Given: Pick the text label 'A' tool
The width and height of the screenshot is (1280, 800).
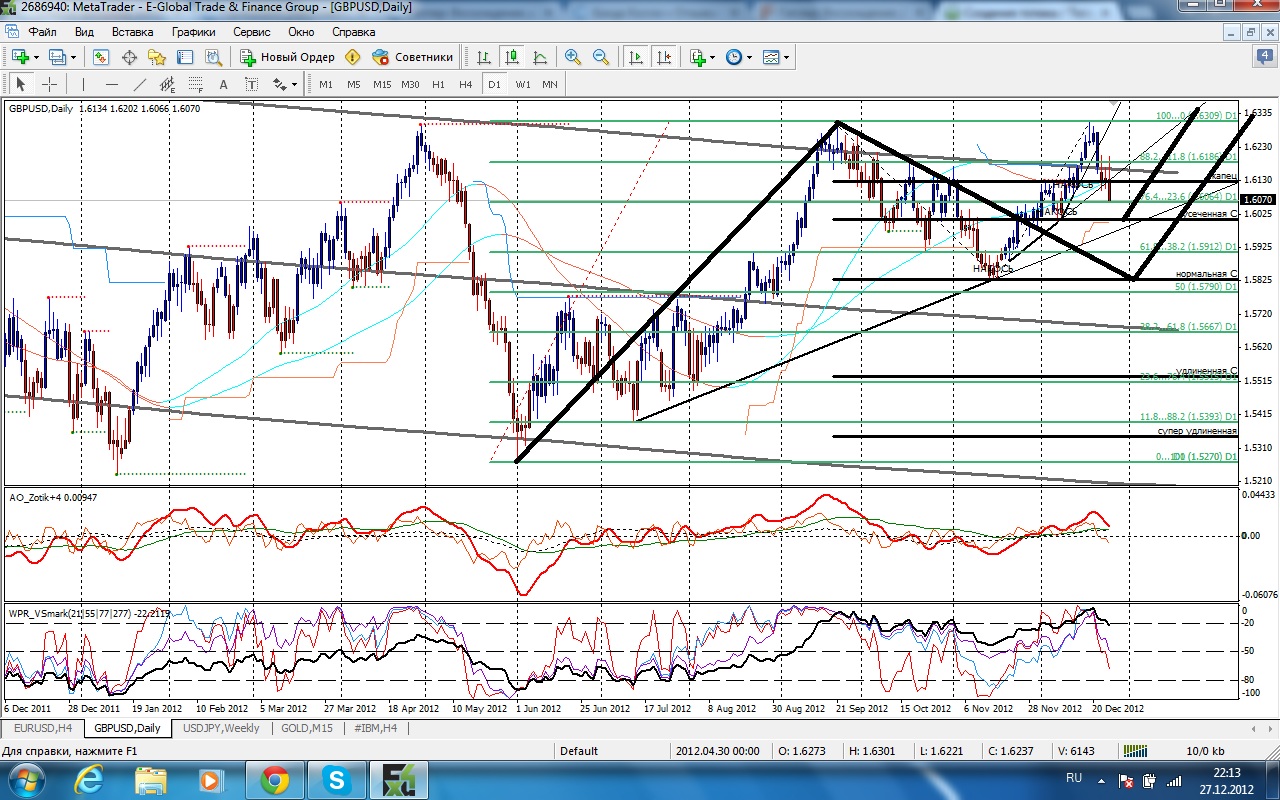Looking at the screenshot, I should (224, 84).
